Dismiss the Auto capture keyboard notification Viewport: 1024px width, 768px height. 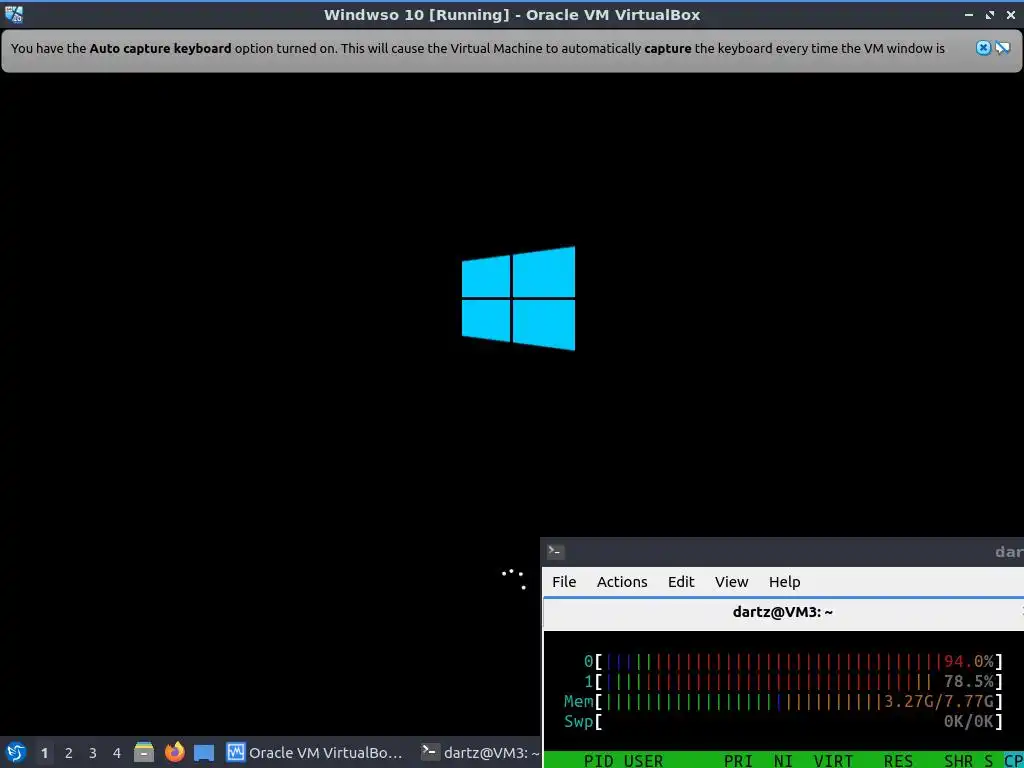coord(983,48)
